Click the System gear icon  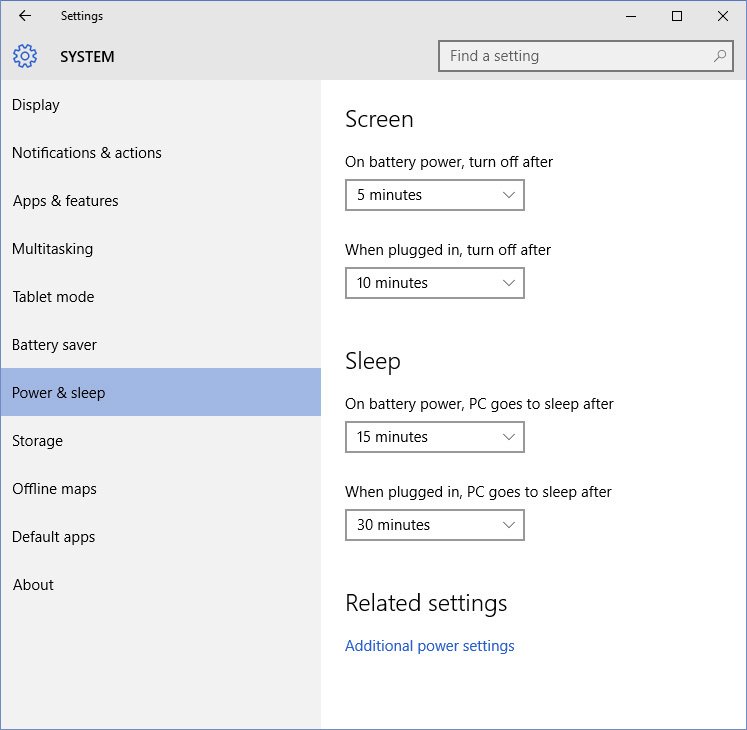pyautogui.click(x=25, y=57)
